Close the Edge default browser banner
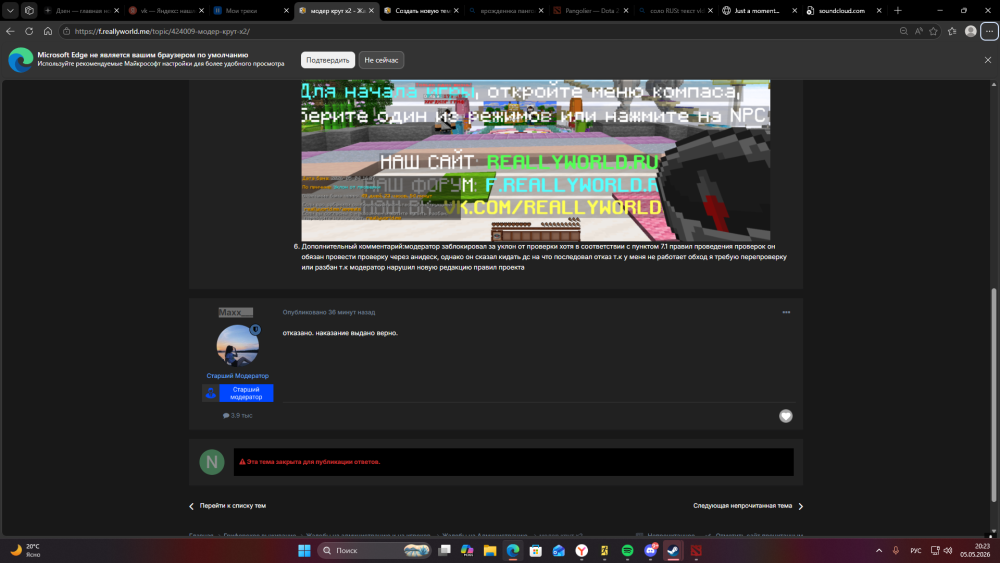The image size is (1000, 563). (x=988, y=60)
